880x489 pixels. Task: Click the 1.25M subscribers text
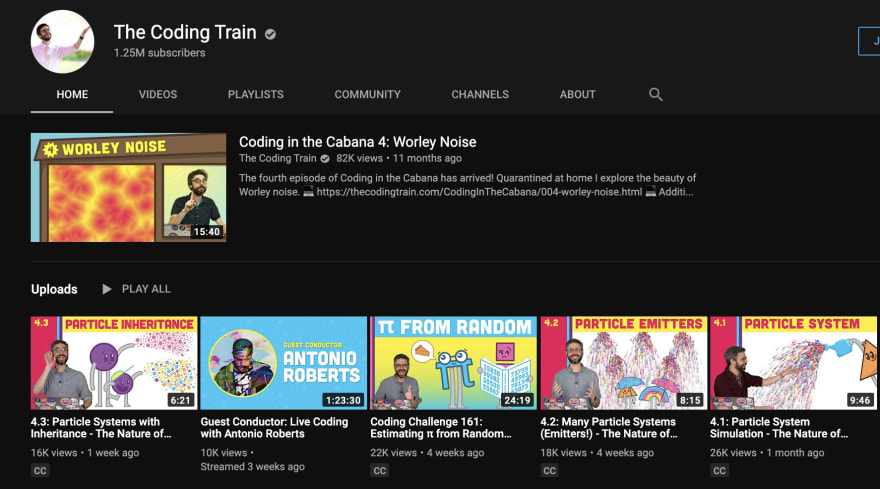159,53
